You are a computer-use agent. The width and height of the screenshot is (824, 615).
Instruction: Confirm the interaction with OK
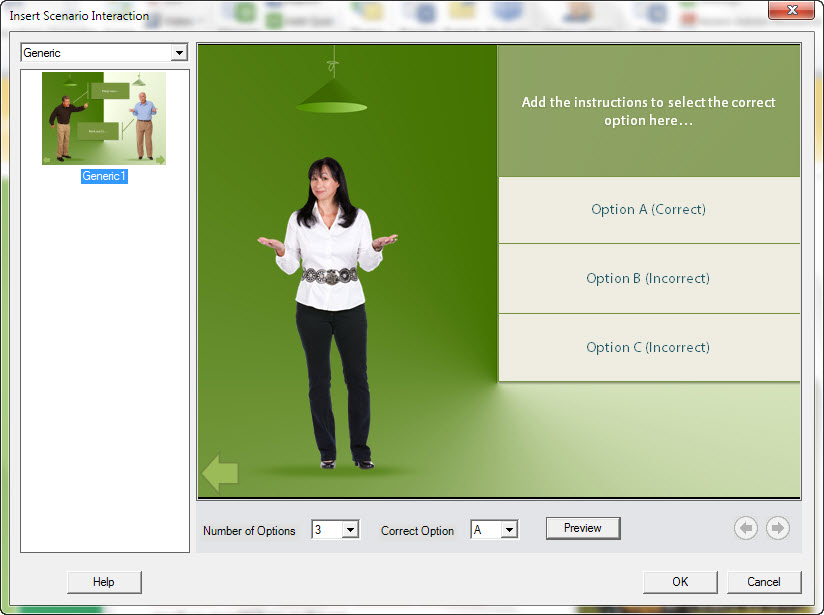click(680, 582)
